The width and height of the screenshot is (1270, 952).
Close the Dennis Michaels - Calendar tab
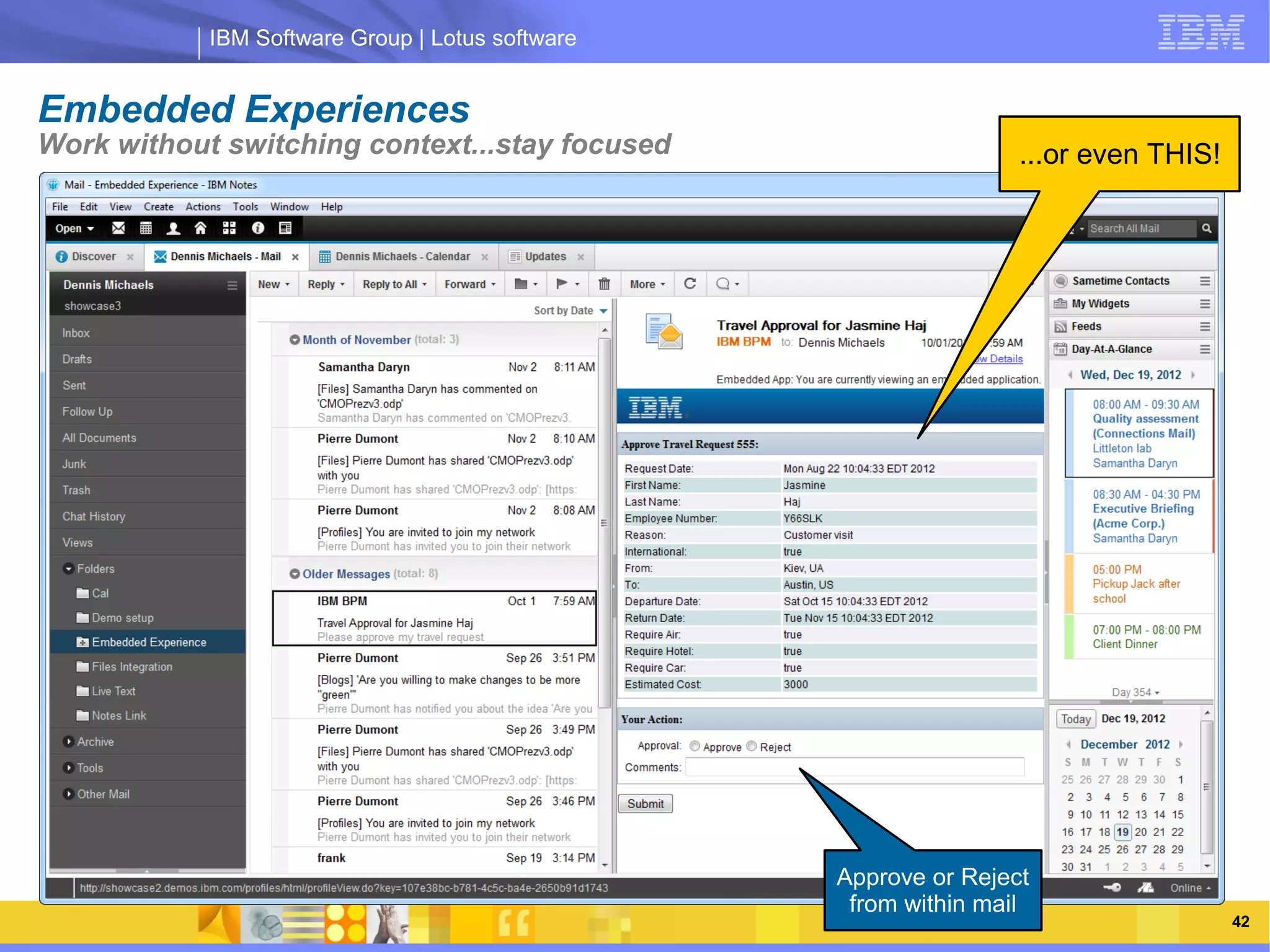coord(484,257)
